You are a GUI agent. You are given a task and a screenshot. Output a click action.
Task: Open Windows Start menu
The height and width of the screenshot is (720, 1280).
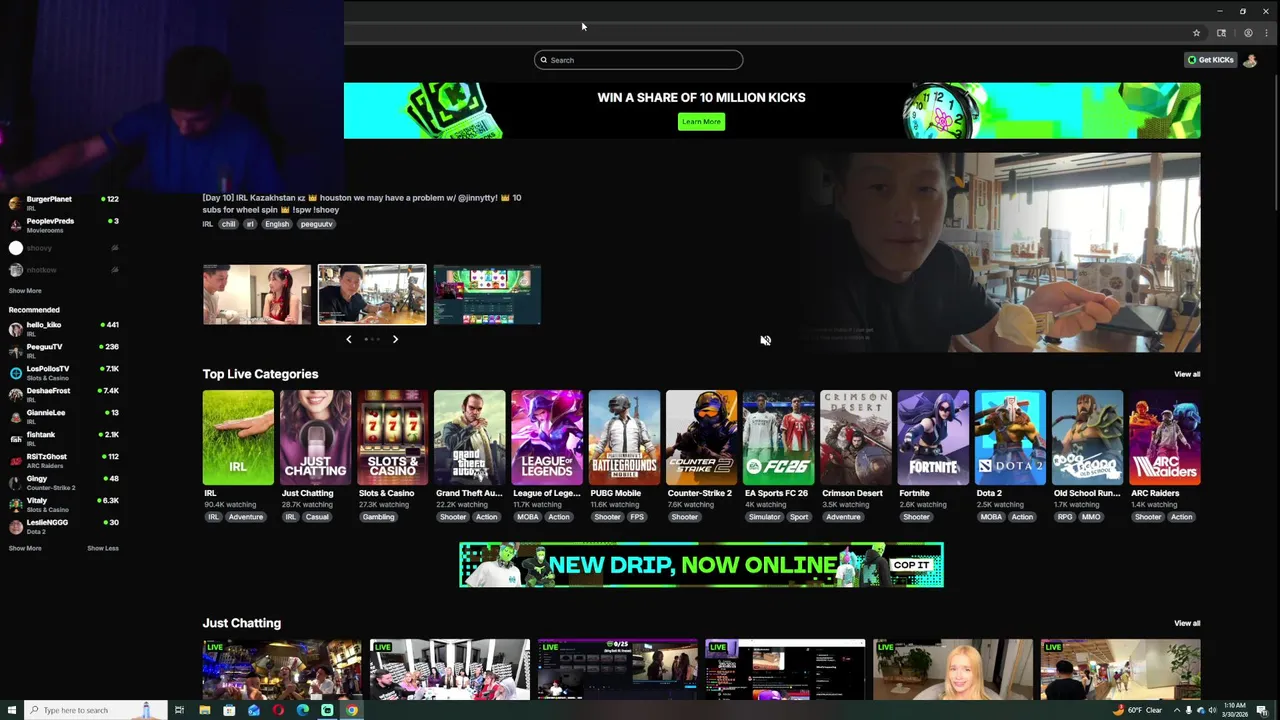[11, 710]
